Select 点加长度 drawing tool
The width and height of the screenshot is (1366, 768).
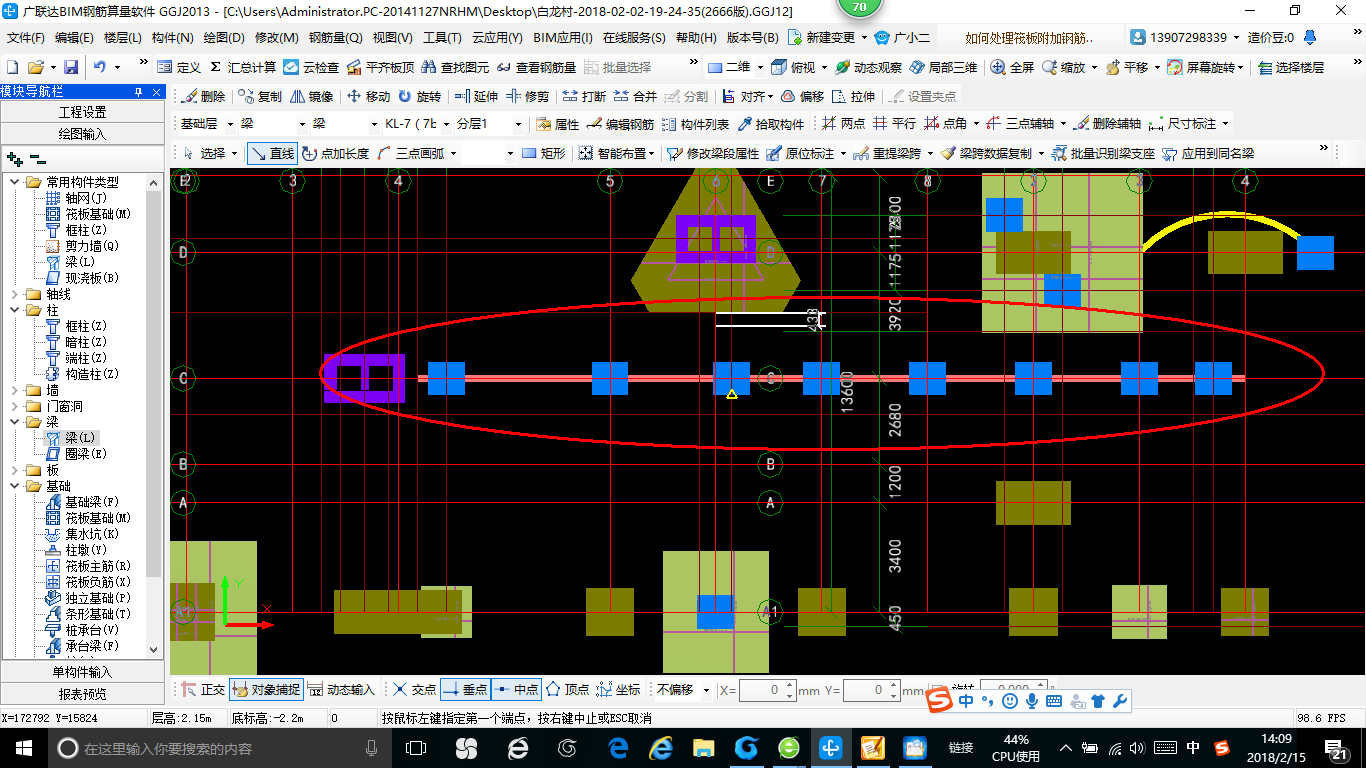(335, 153)
